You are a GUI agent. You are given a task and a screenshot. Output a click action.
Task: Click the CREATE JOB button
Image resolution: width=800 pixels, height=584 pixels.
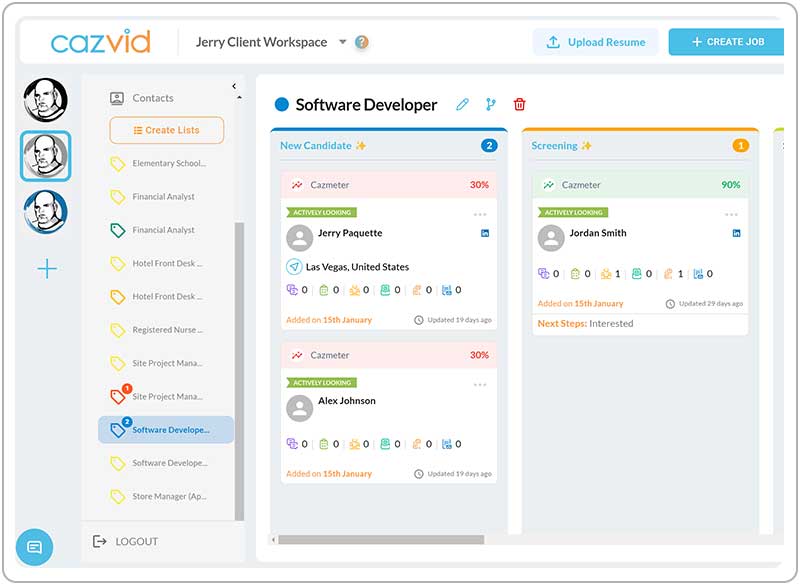(727, 42)
